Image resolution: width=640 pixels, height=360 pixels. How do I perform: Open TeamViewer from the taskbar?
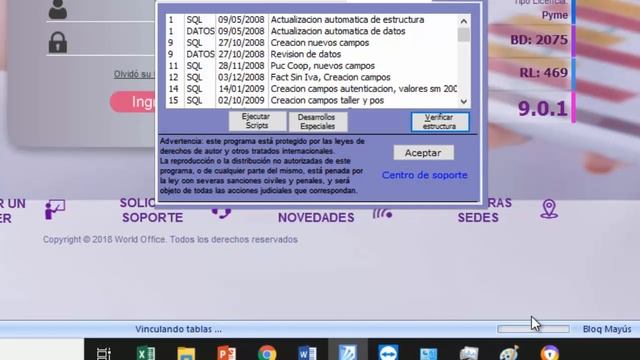pyautogui.click(x=388, y=353)
